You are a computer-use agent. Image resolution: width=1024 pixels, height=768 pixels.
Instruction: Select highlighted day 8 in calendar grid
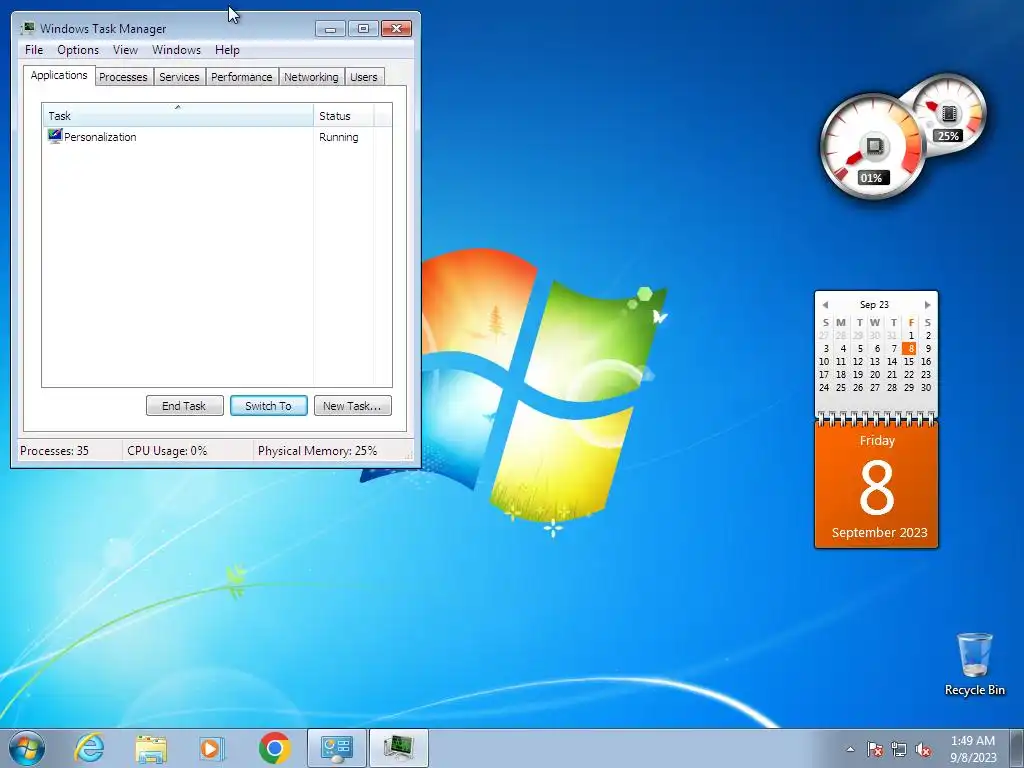point(909,348)
